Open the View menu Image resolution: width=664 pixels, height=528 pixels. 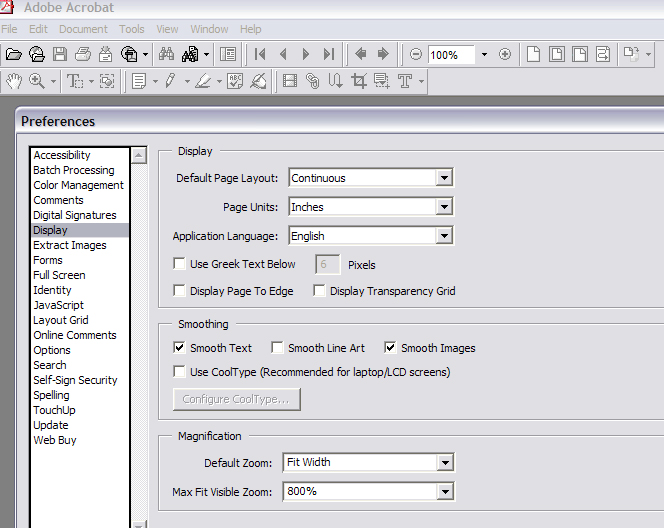coord(167,29)
